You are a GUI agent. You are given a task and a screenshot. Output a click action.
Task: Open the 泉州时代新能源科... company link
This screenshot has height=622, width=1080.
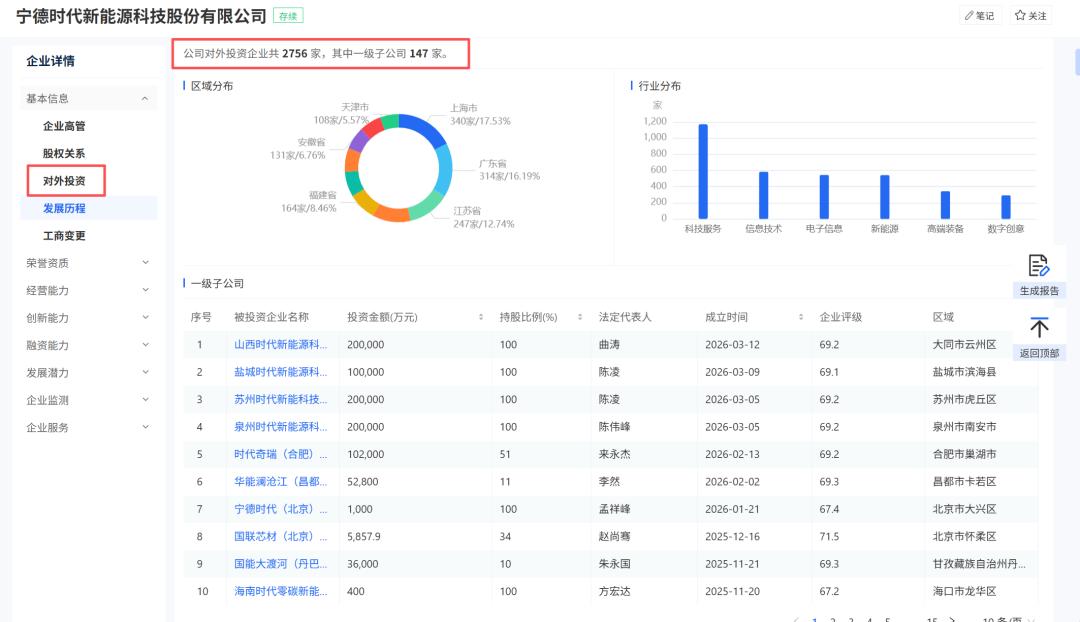click(280, 427)
